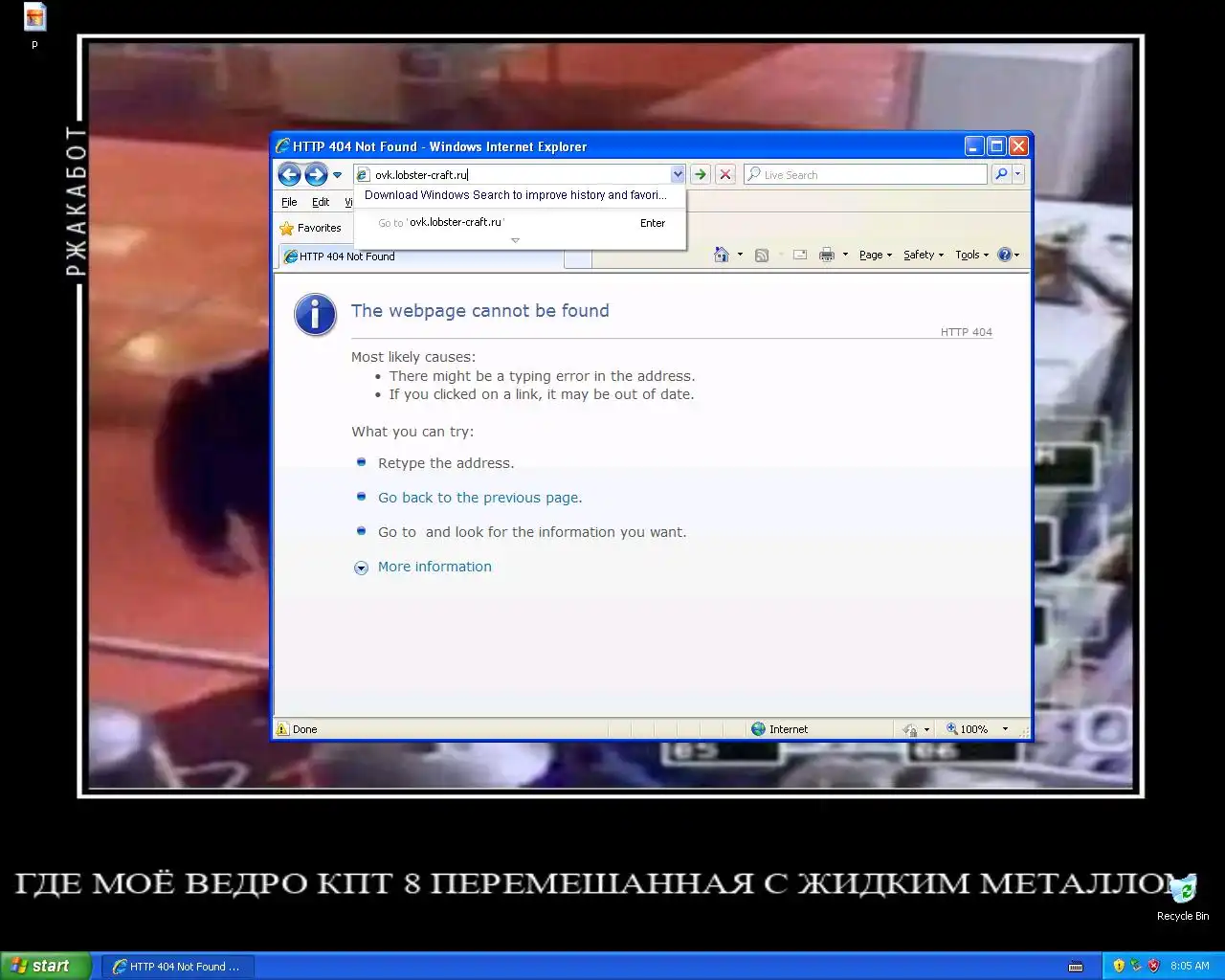Viewport: 1225px width, 980px height.
Task: Click the Protected Mode status icon
Action: pos(910,729)
